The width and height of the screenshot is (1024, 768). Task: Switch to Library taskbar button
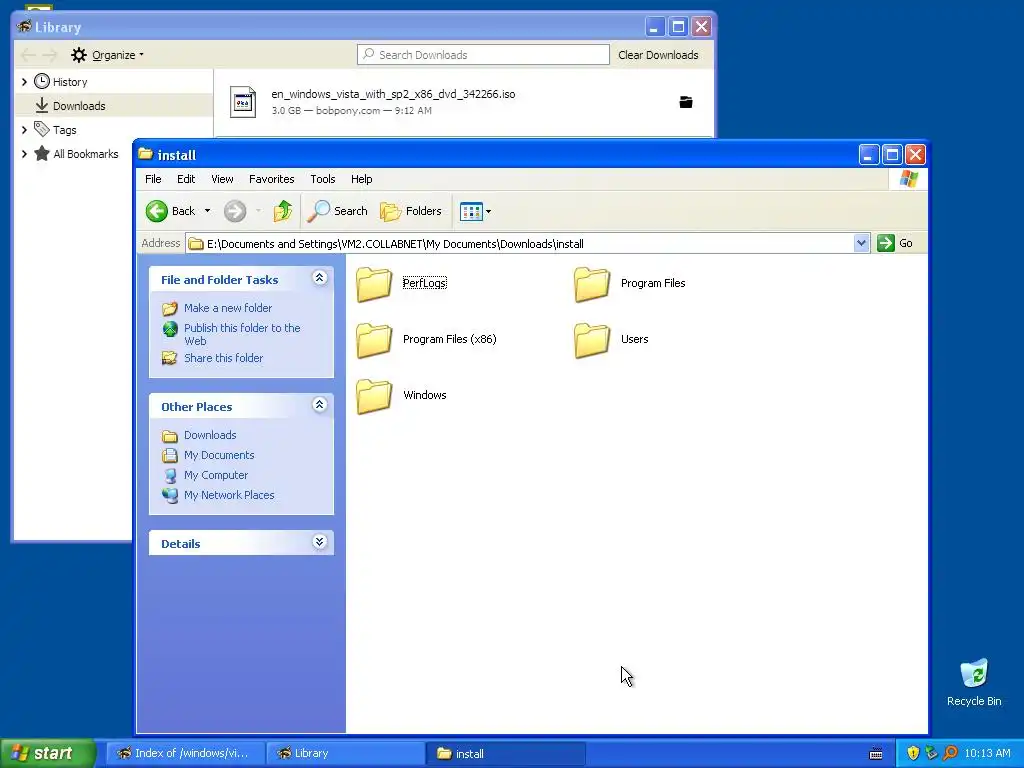346,753
